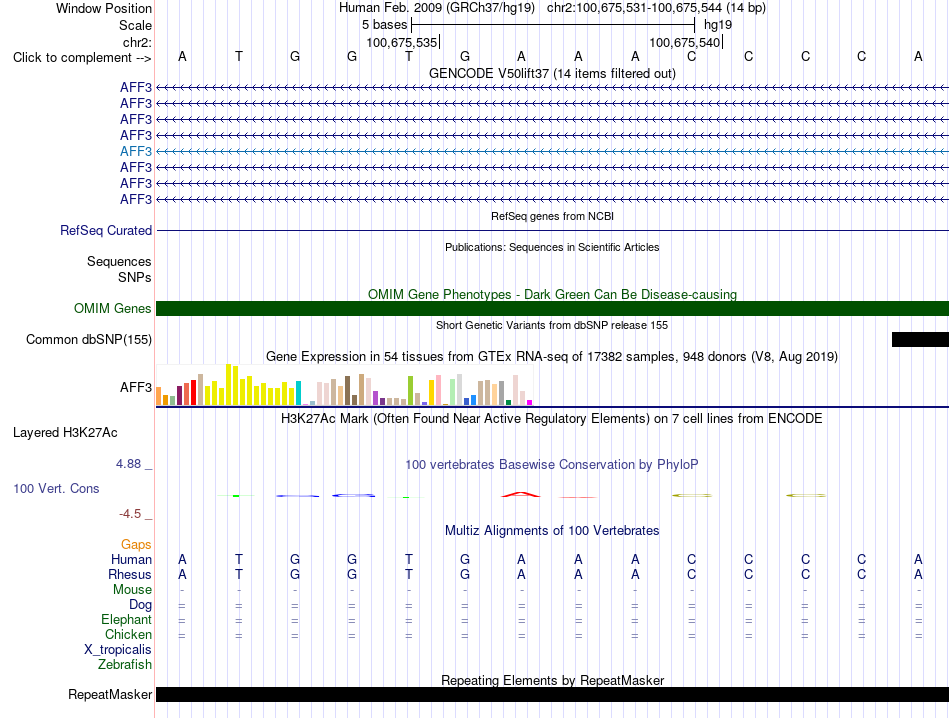The image size is (950, 718).
Task: Open the GENCODE V50lift37 track title
Action: [x=552, y=73]
